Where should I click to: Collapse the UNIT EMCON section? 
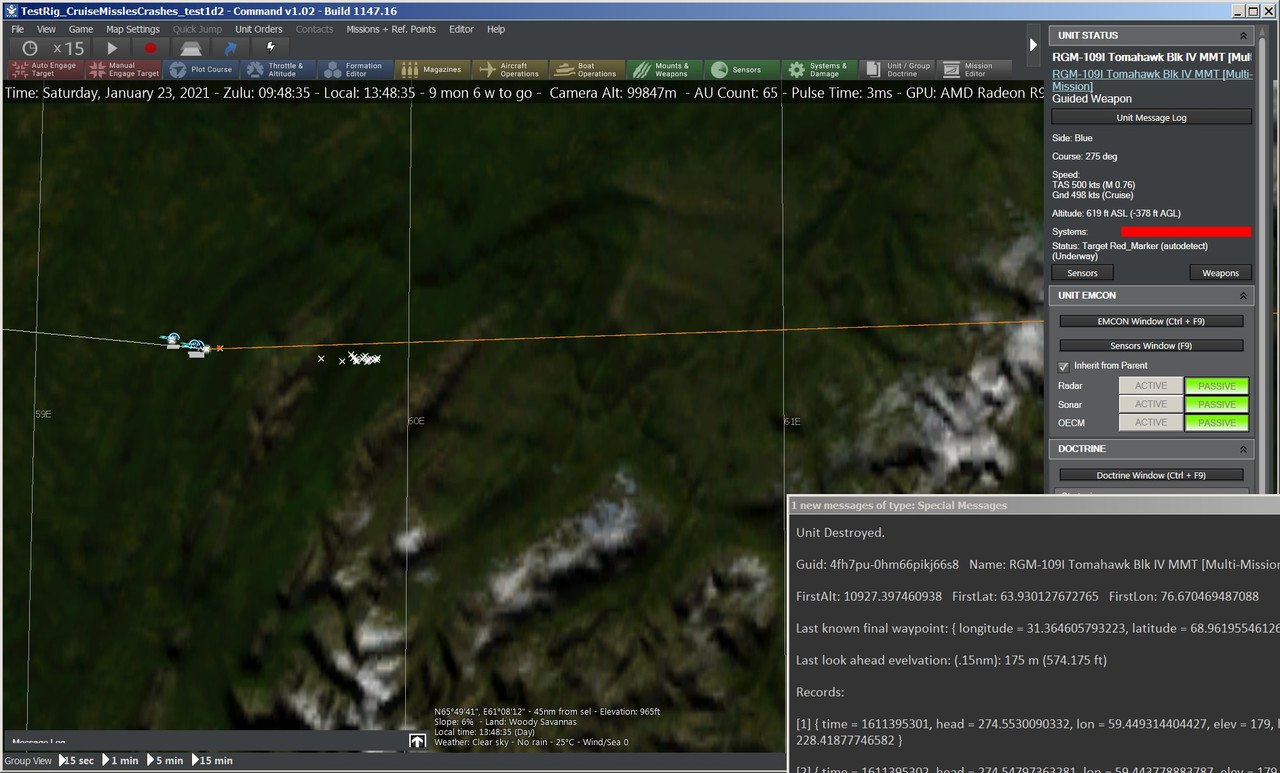(x=1243, y=296)
